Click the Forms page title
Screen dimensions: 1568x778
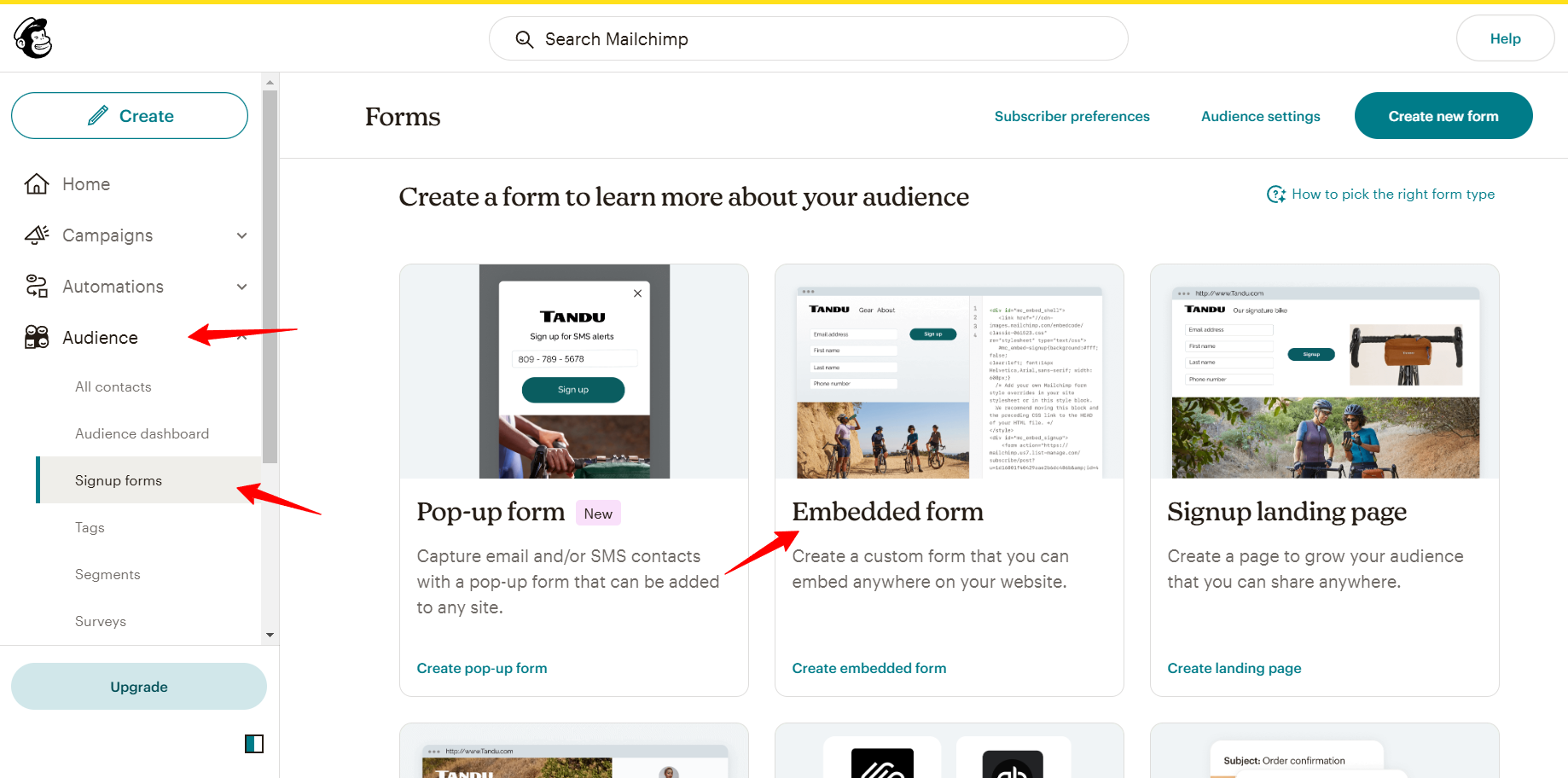pyautogui.click(x=403, y=117)
